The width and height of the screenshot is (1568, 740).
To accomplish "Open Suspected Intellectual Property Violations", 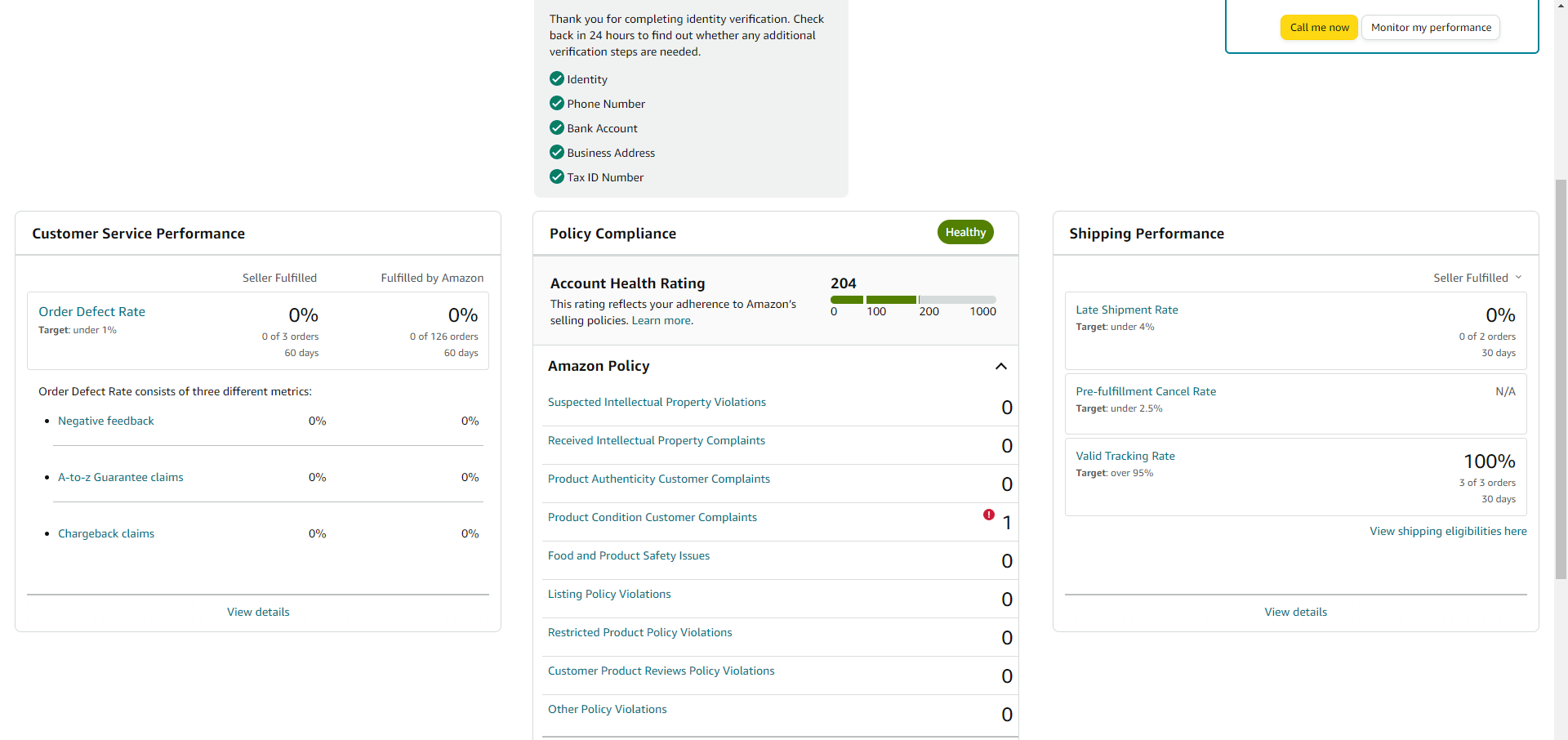I will click(x=657, y=402).
